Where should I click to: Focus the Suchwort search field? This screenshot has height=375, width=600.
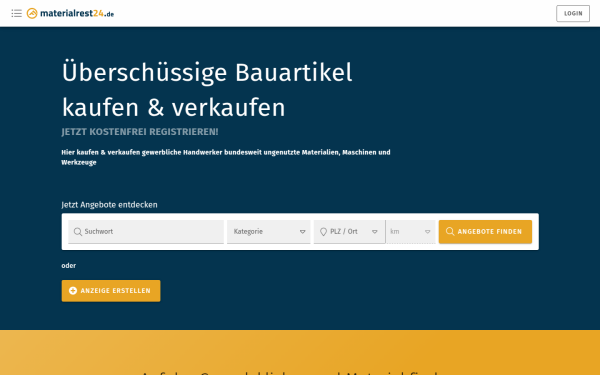pos(146,232)
